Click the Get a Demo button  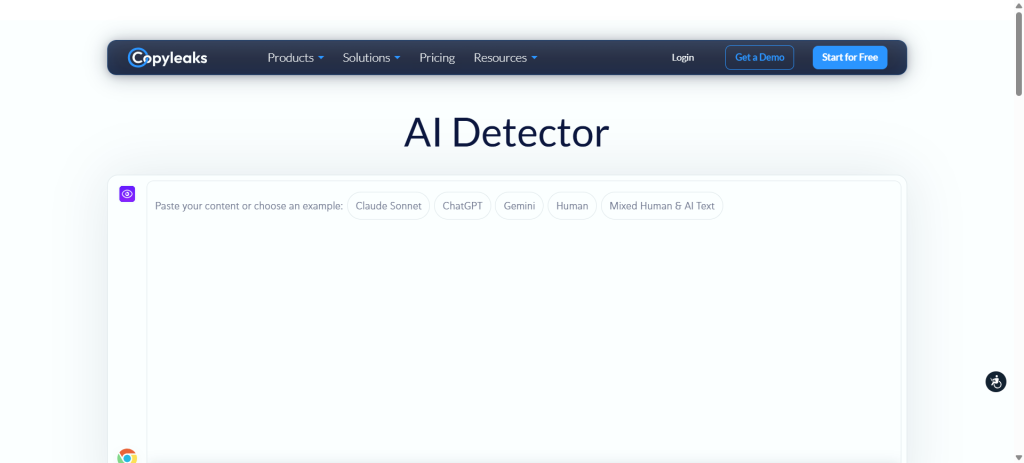(x=760, y=57)
